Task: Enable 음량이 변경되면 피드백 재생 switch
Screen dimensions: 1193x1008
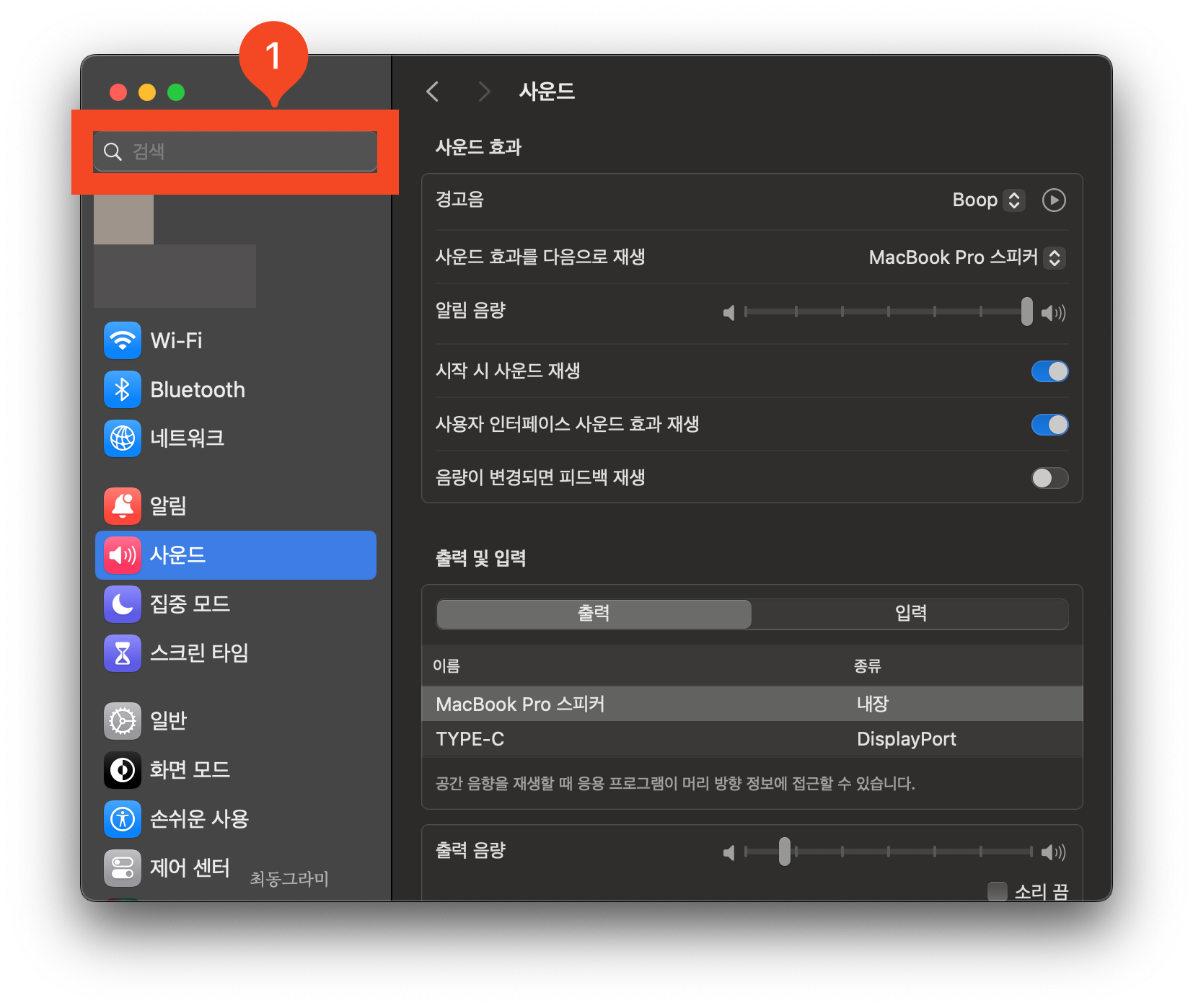Action: (x=1049, y=478)
